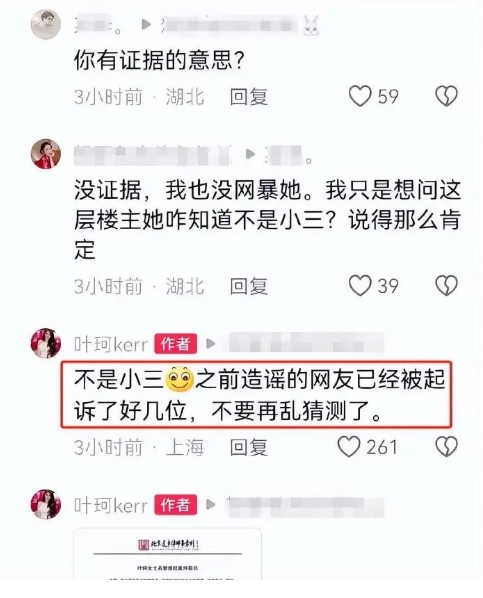Tap the broken heart beside 39 likes
The image size is (483, 598).
446,285
